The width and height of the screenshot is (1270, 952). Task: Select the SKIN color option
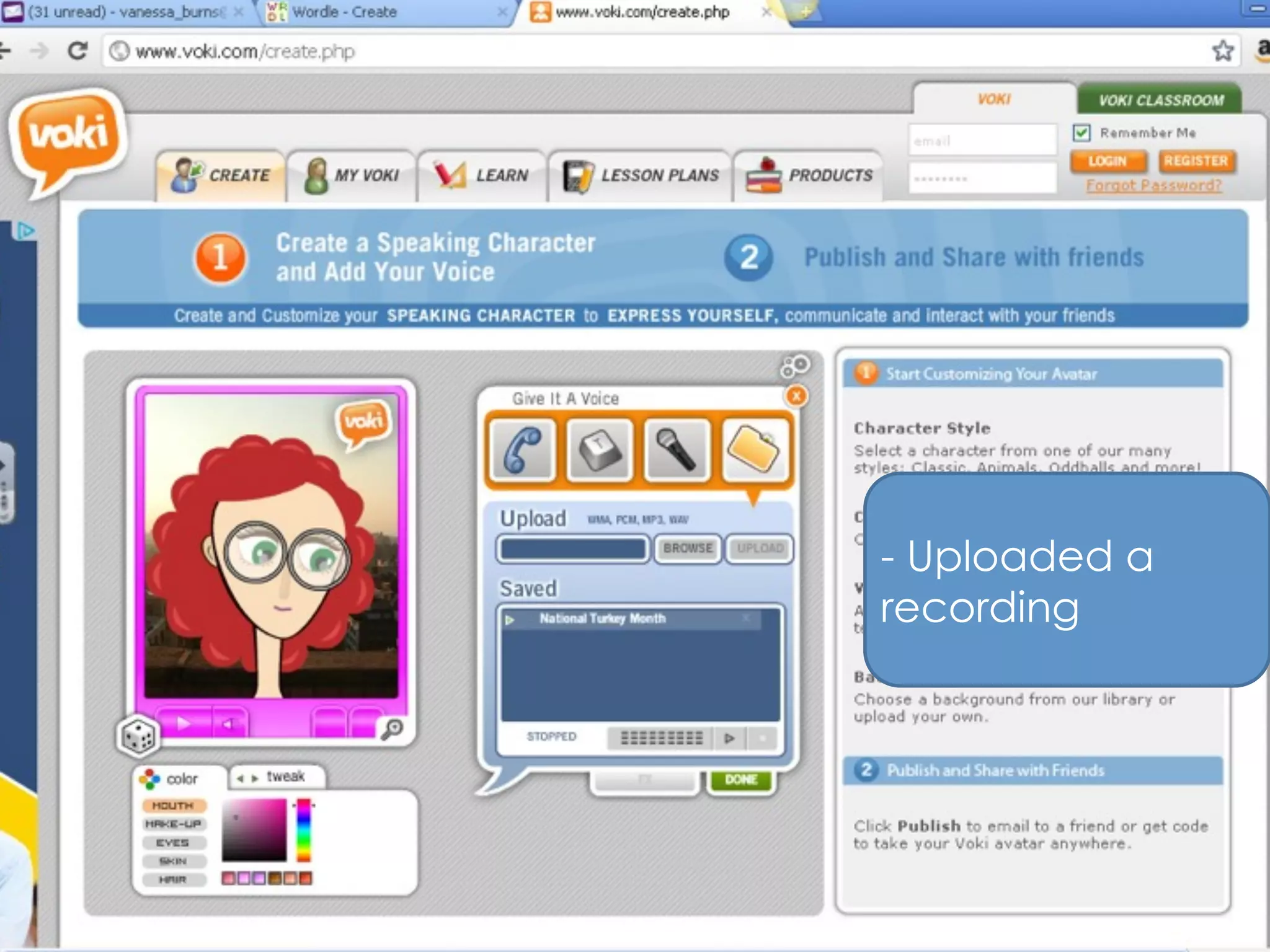coord(174,862)
